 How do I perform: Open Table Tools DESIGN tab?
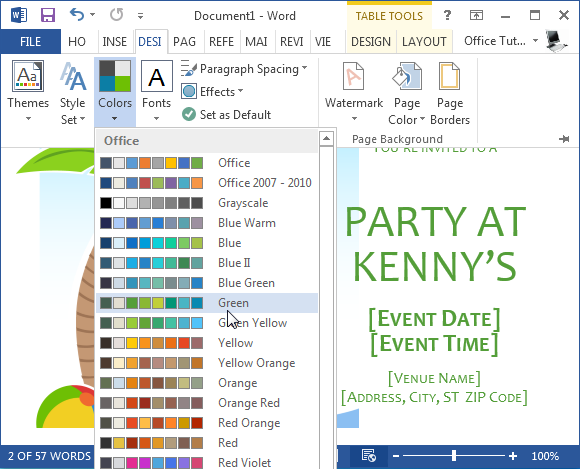[371, 41]
